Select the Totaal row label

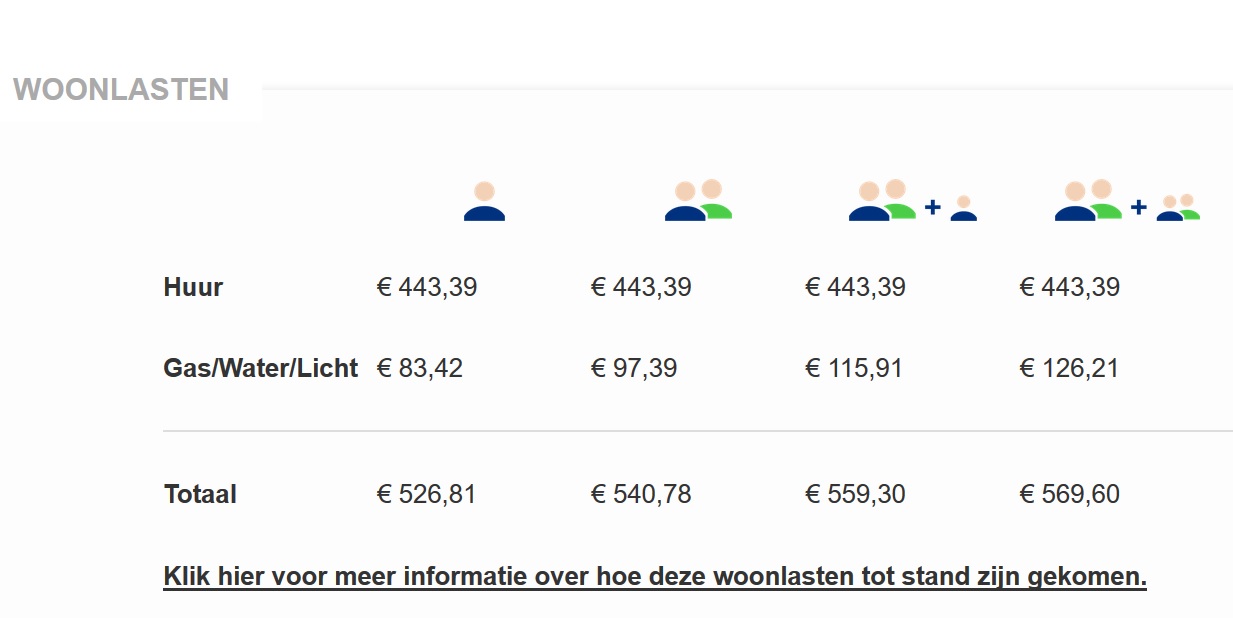pyautogui.click(x=200, y=494)
